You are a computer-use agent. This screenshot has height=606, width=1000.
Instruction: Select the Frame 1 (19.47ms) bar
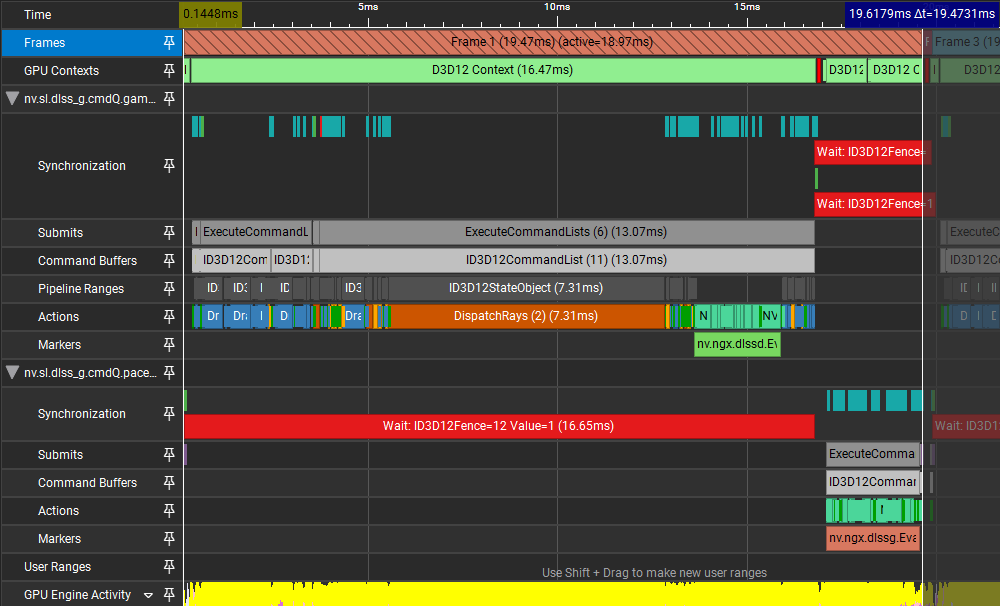552,42
